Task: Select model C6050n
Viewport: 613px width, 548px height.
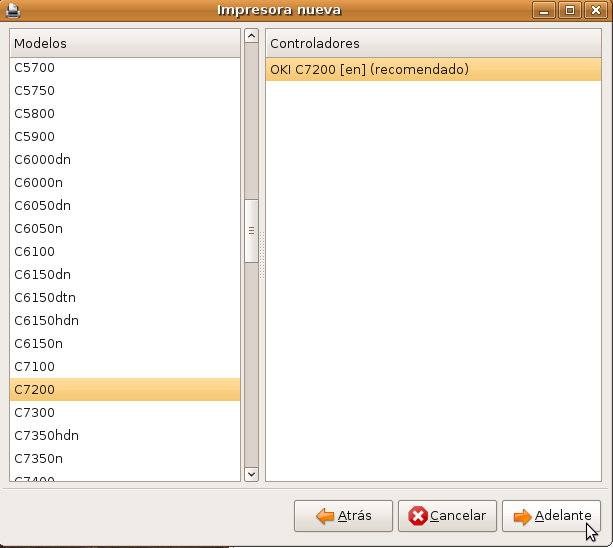Action: click(125, 229)
